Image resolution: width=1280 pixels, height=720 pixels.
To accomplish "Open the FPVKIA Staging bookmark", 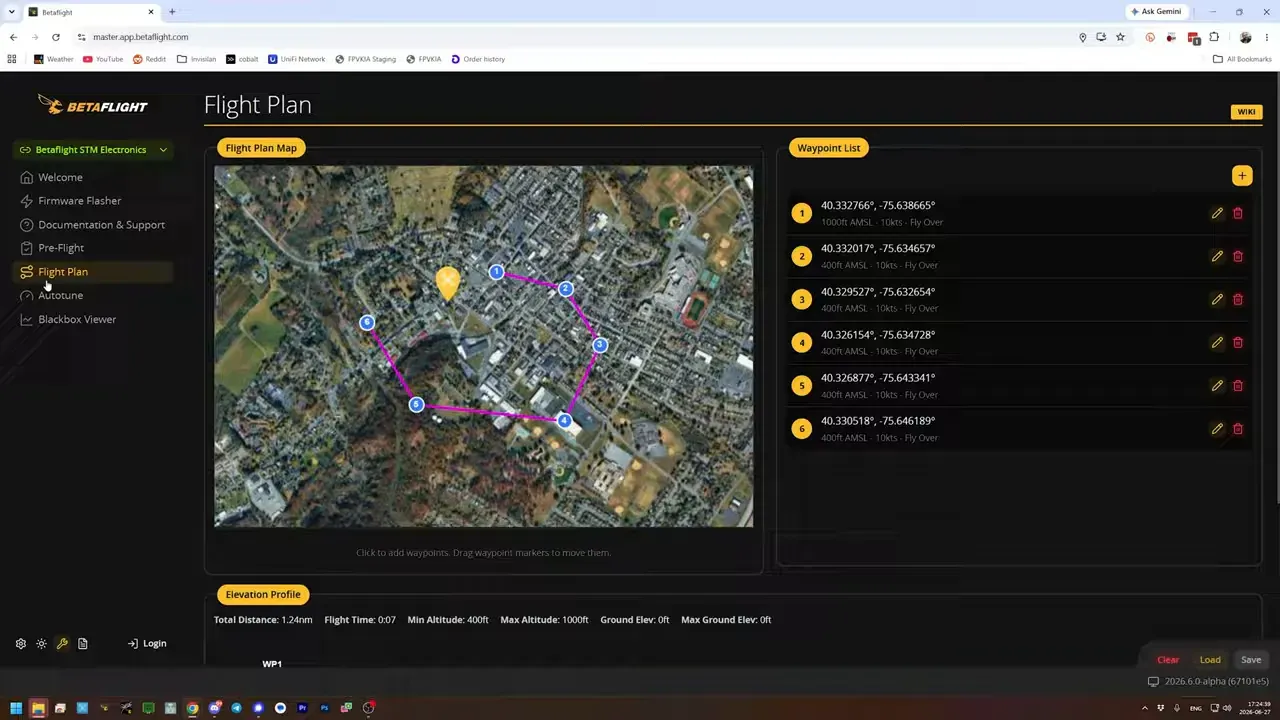I will point(365,59).
